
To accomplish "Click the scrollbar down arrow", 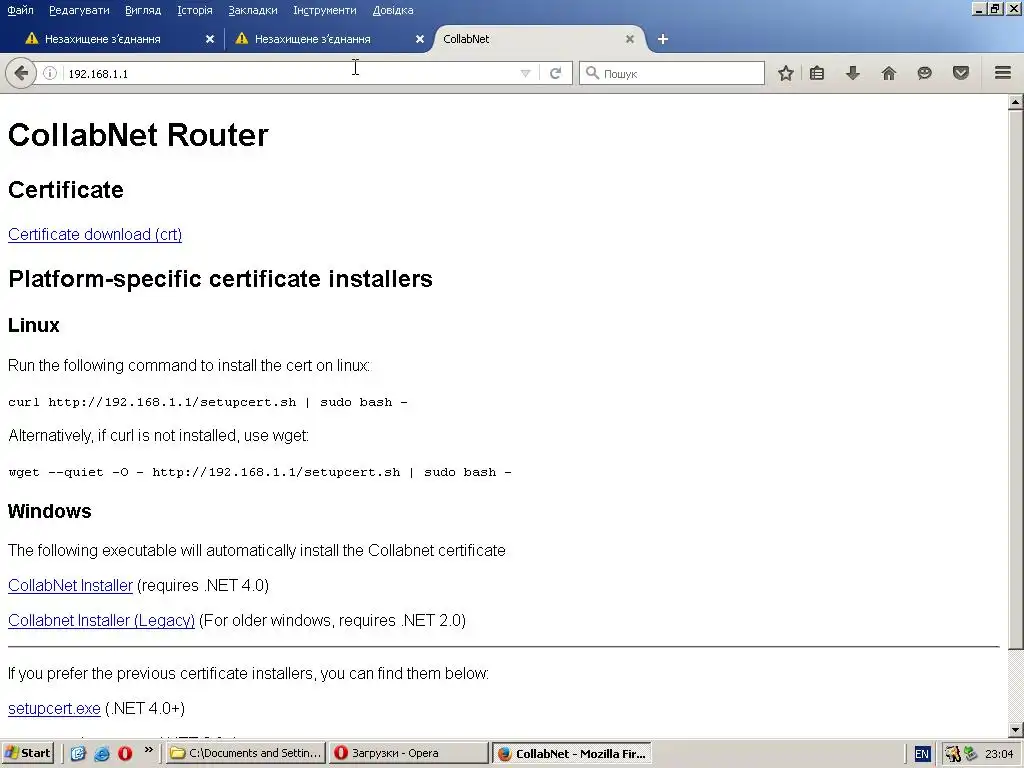I will (x=1015, y=730).
